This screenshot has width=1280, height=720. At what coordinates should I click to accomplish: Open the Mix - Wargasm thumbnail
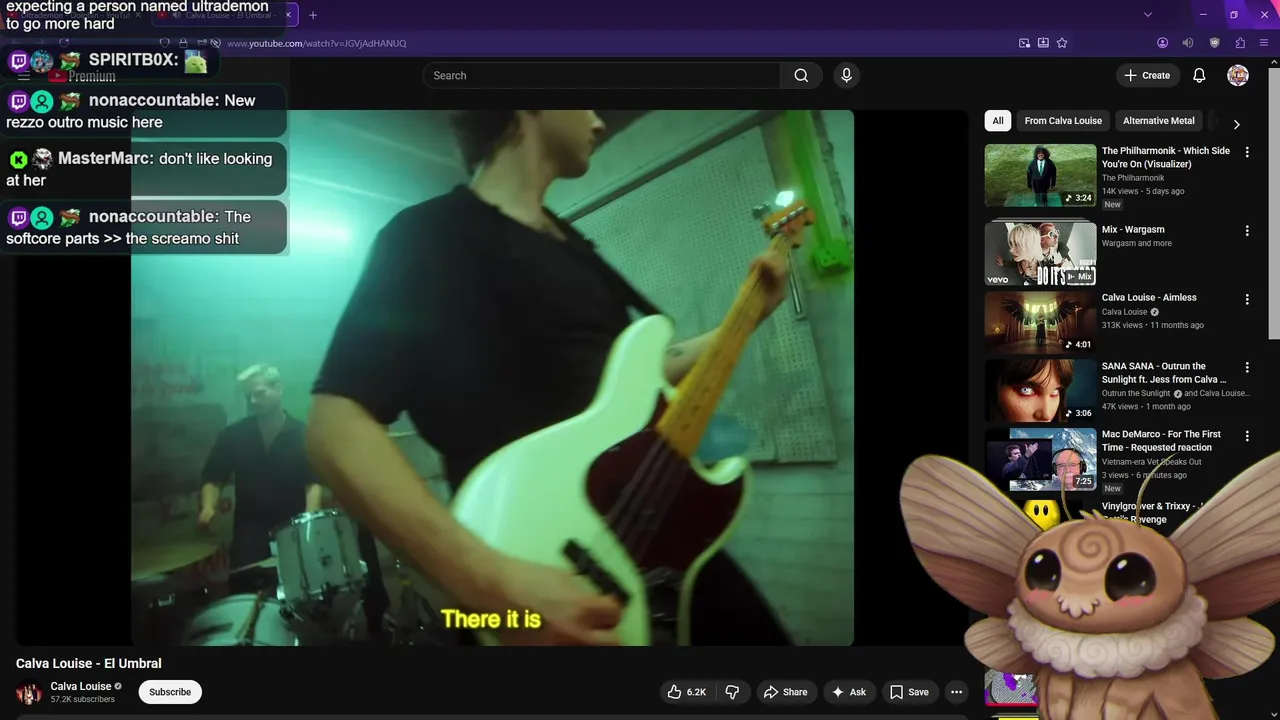coord(1040,254)
